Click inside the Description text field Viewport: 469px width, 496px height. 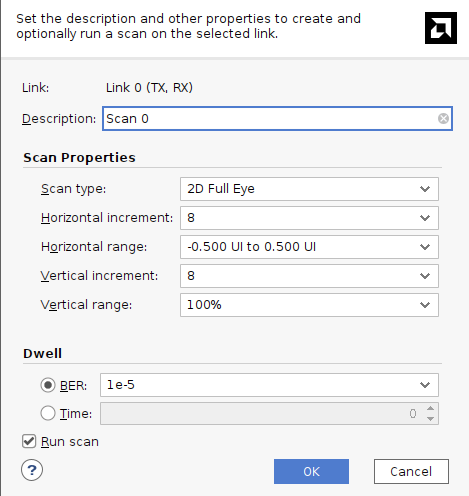pos(277,118)
